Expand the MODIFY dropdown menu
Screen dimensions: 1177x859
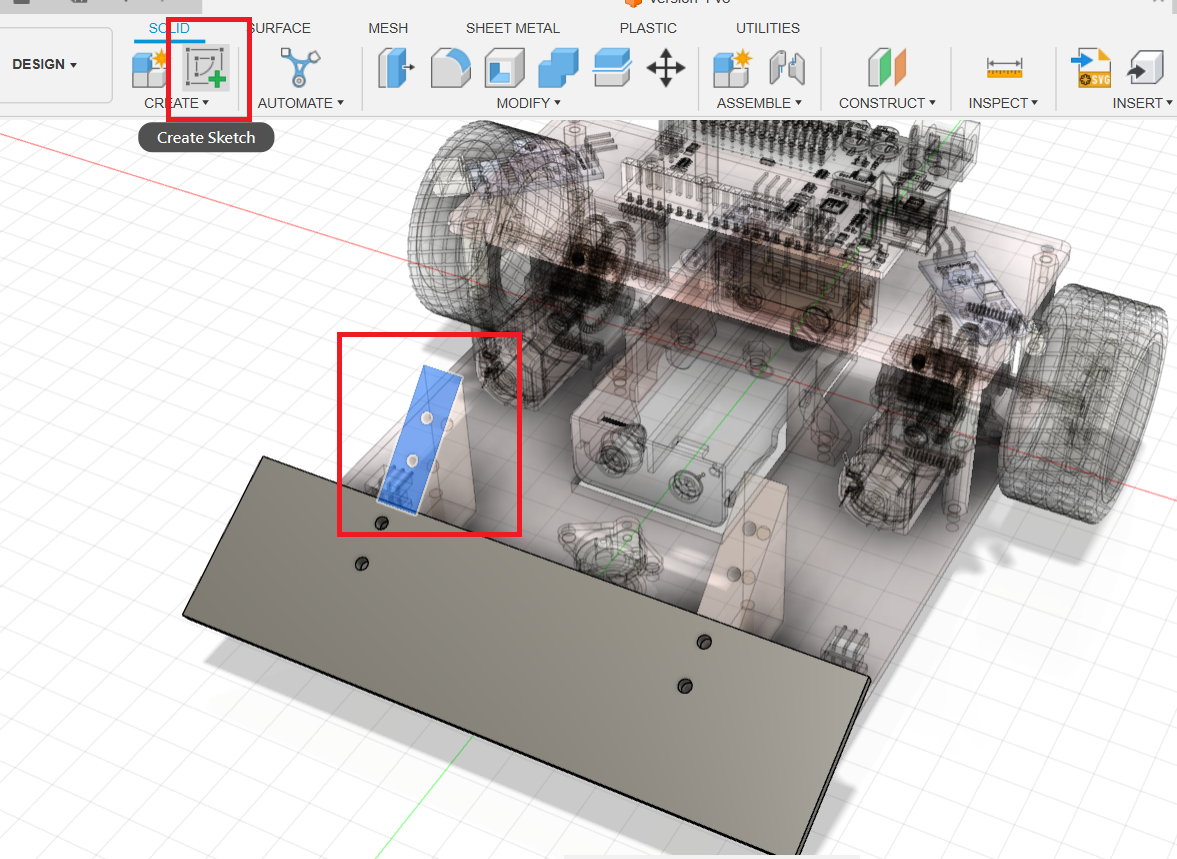(x=528, y=103)
